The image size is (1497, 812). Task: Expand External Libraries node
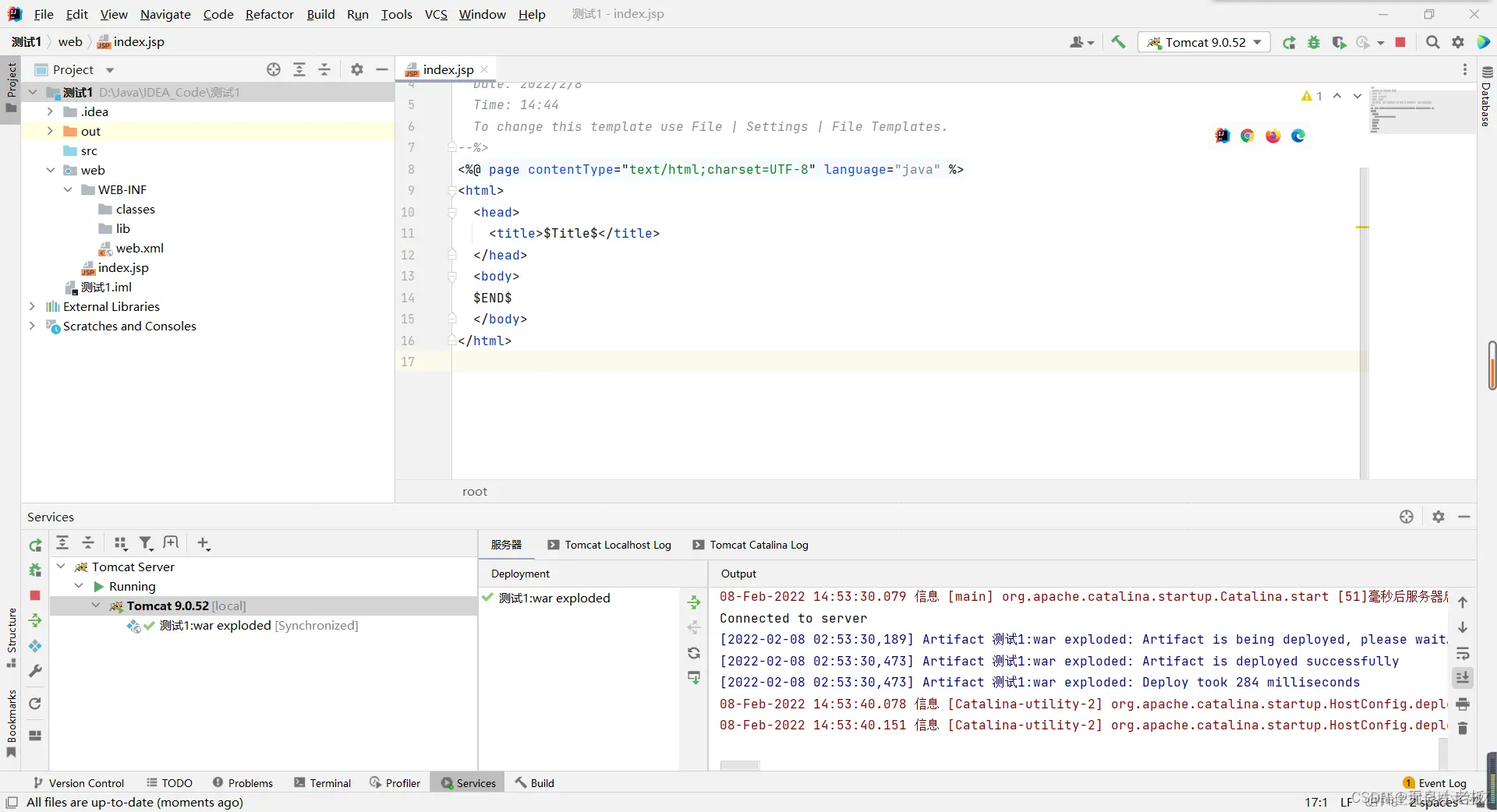(x=32, y=306)
